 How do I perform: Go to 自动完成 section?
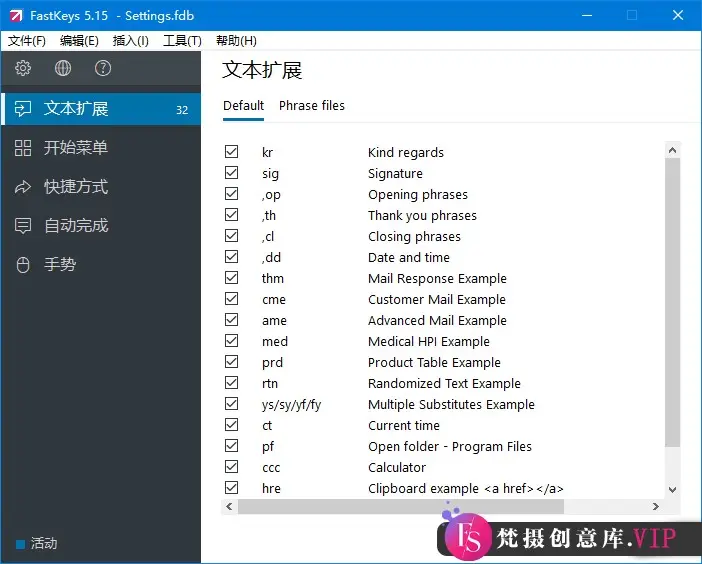pyautogui.click(x=101, y=226)
